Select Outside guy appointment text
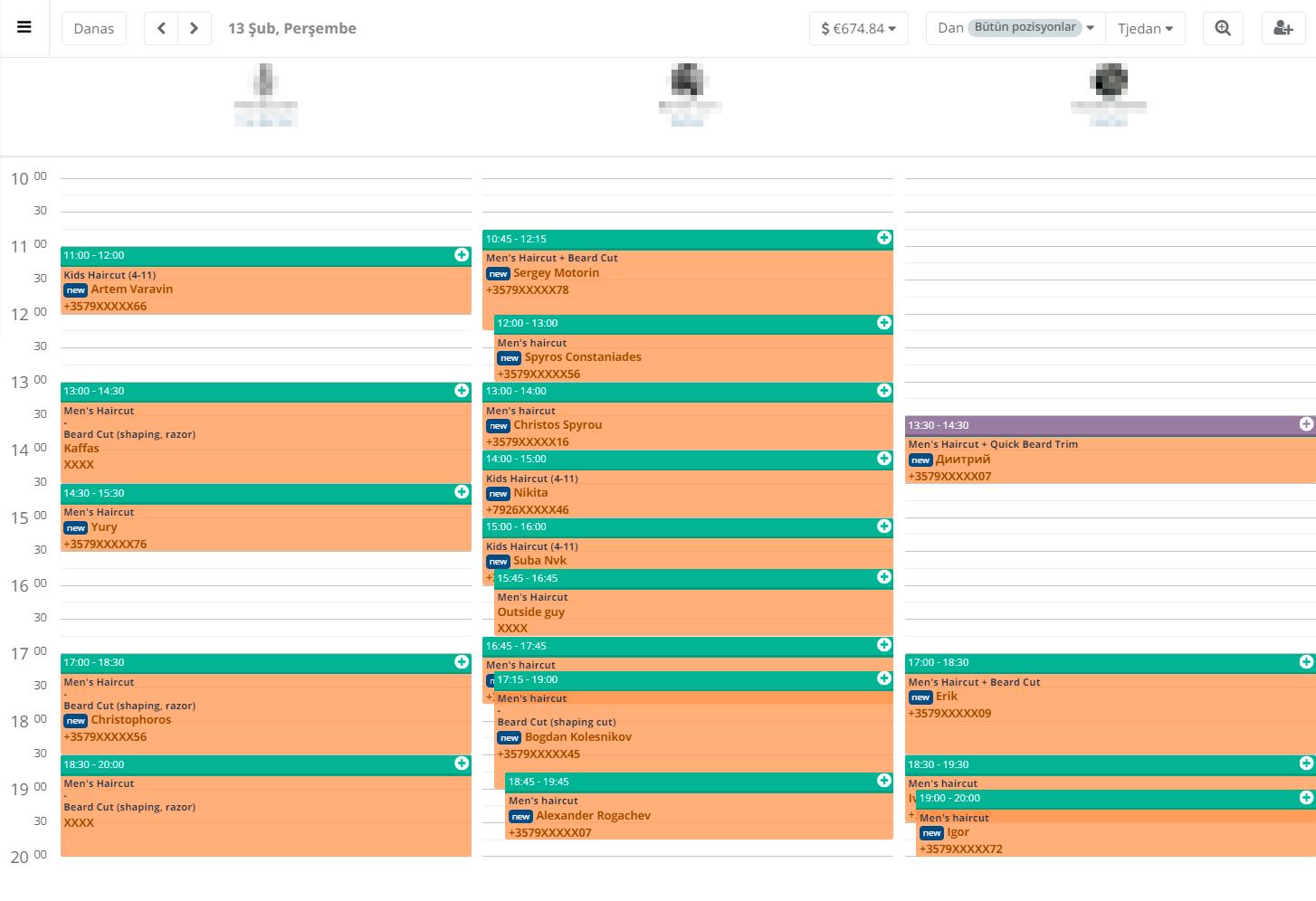Image resolution: width=1316 pixels, height=901 pixels. 531,612
